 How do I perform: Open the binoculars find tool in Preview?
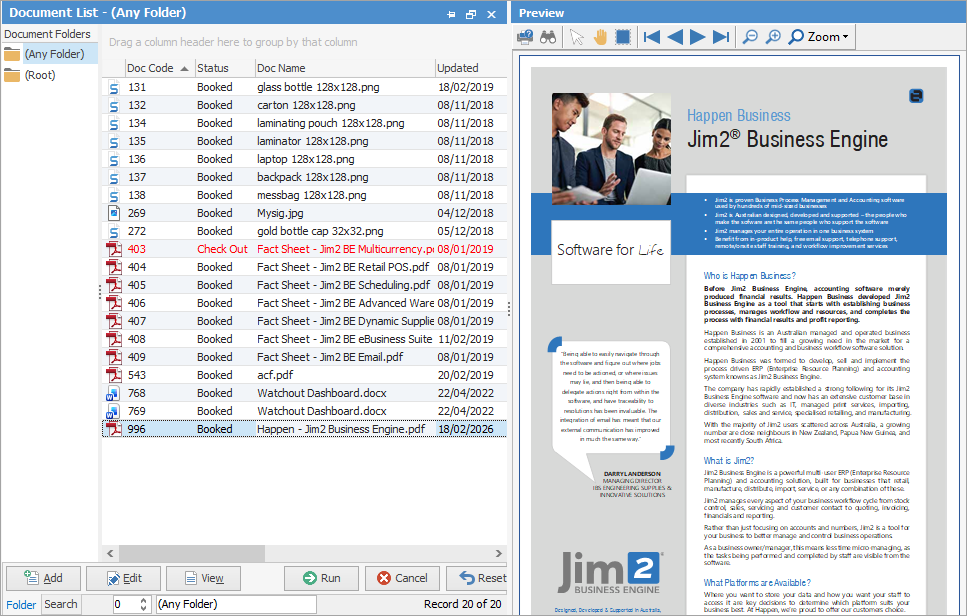[548, 37]
